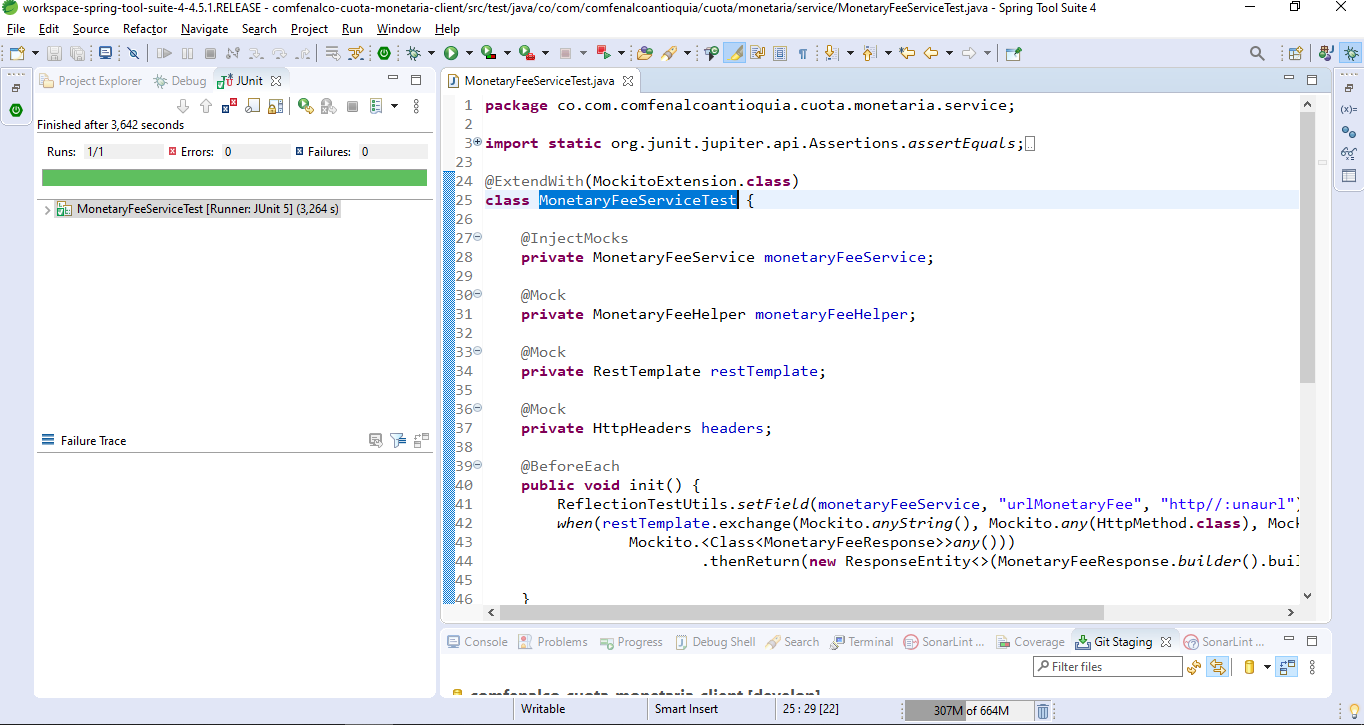Switch to the Console tab

477,642
